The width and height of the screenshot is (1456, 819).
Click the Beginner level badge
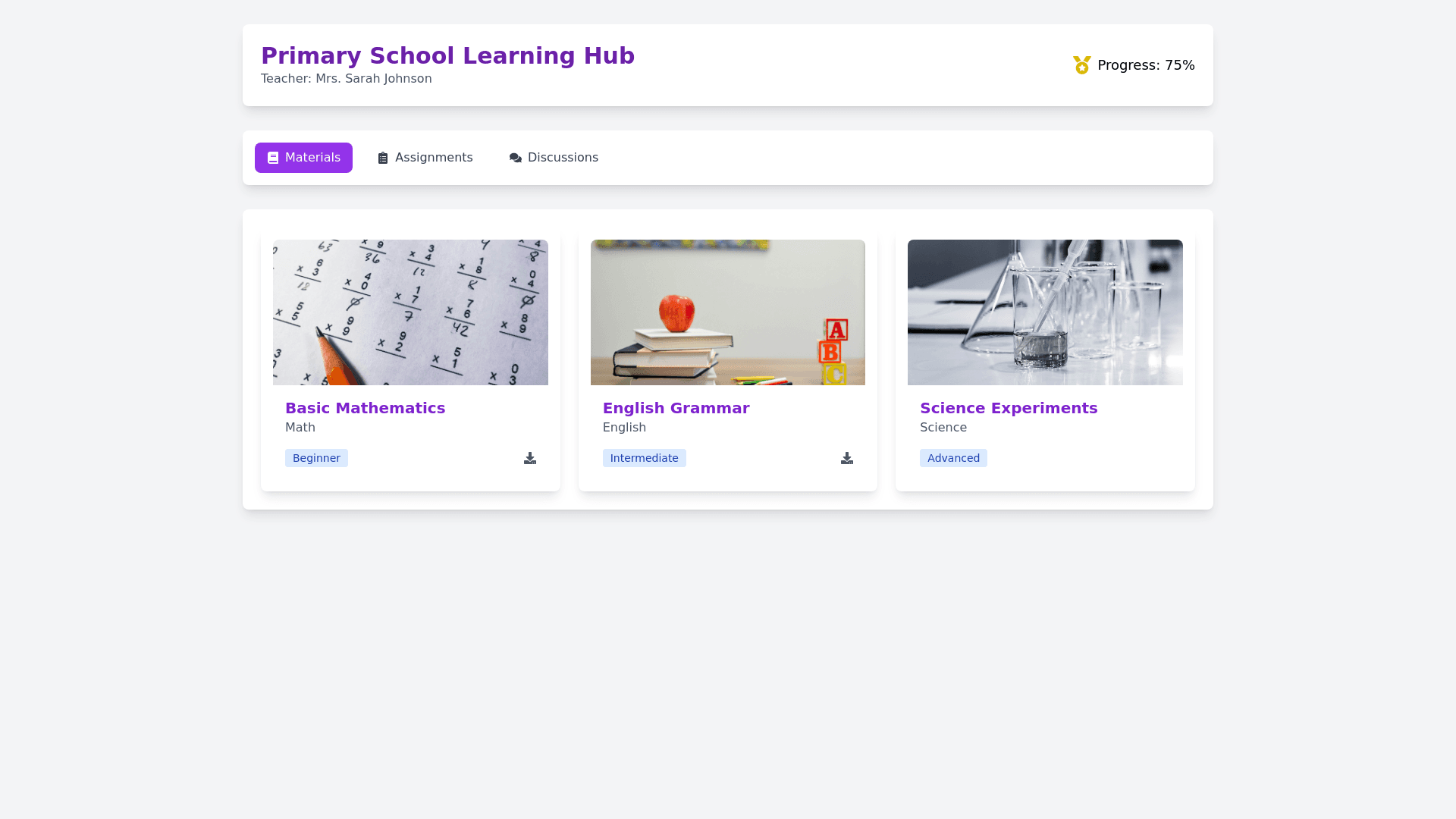click(x=316, y=458)
